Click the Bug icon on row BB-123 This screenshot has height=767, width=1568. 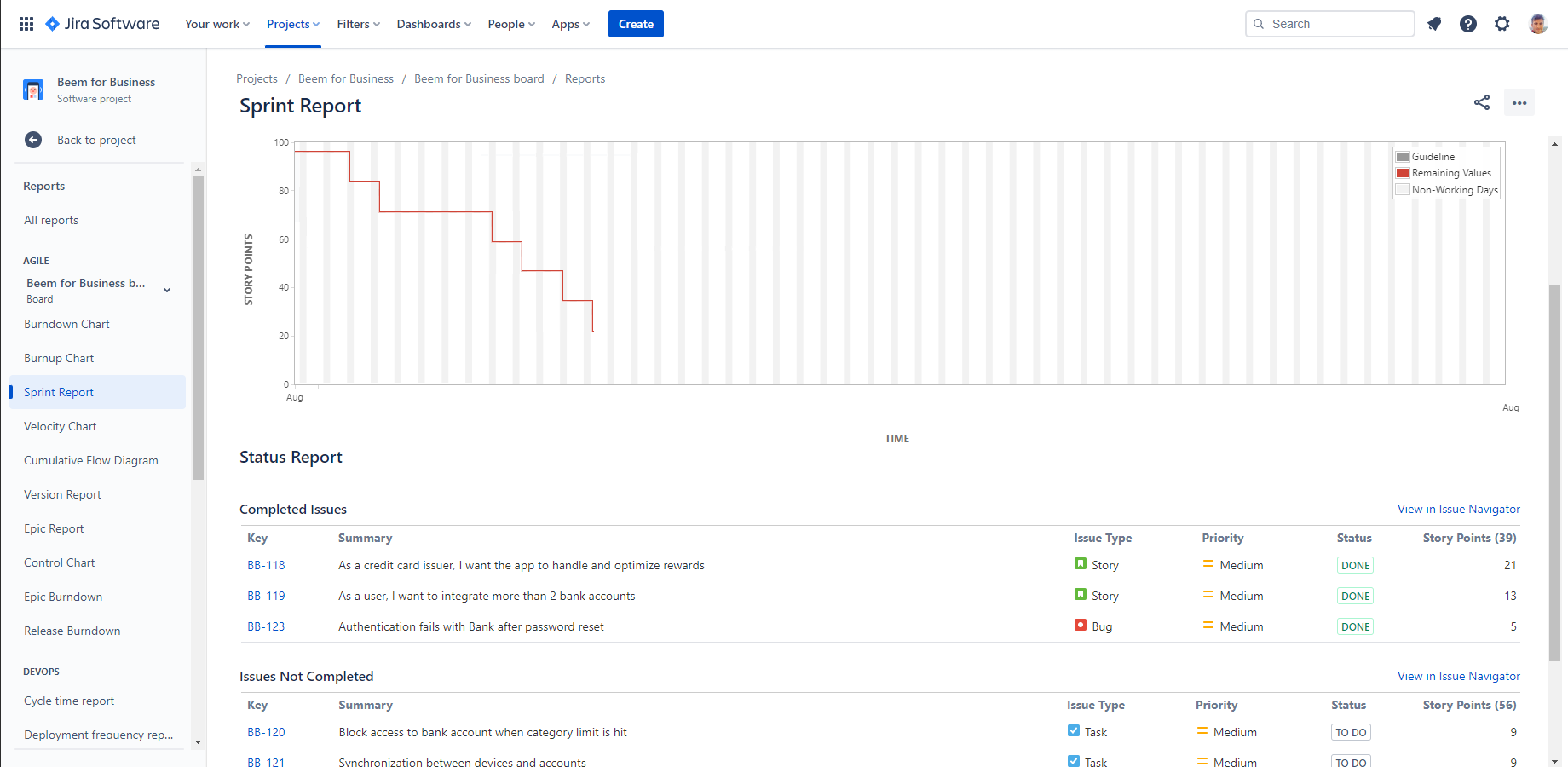click(x=1080, y=626)
